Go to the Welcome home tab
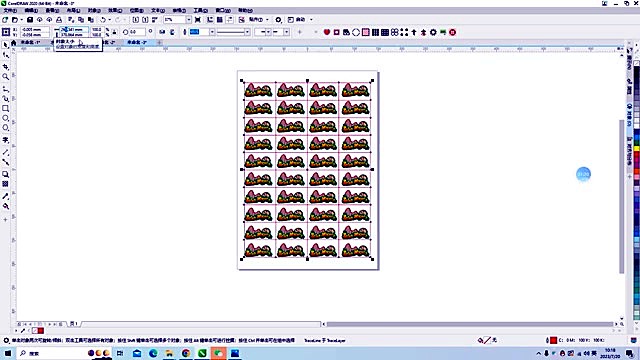Viewport: 640px width, 360px height. [x=13, y=42]
